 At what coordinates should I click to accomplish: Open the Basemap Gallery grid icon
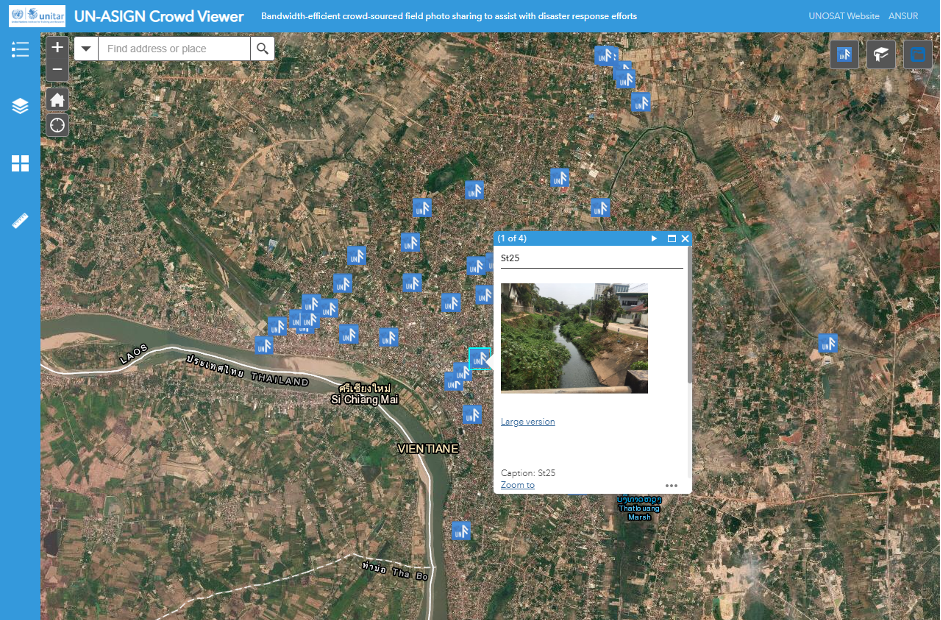pos(20,163)
